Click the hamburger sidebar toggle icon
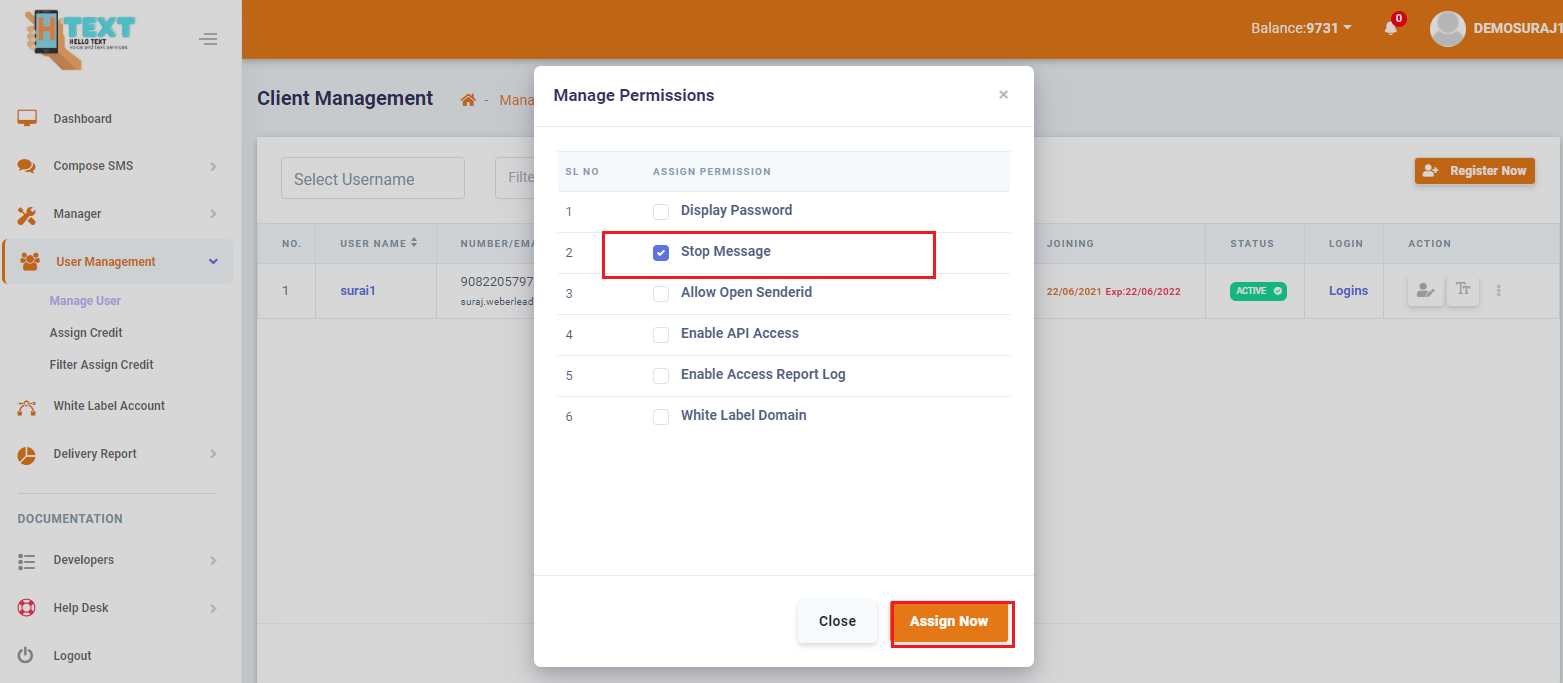This screenshot has height=683, width=1563. point(208,39)
